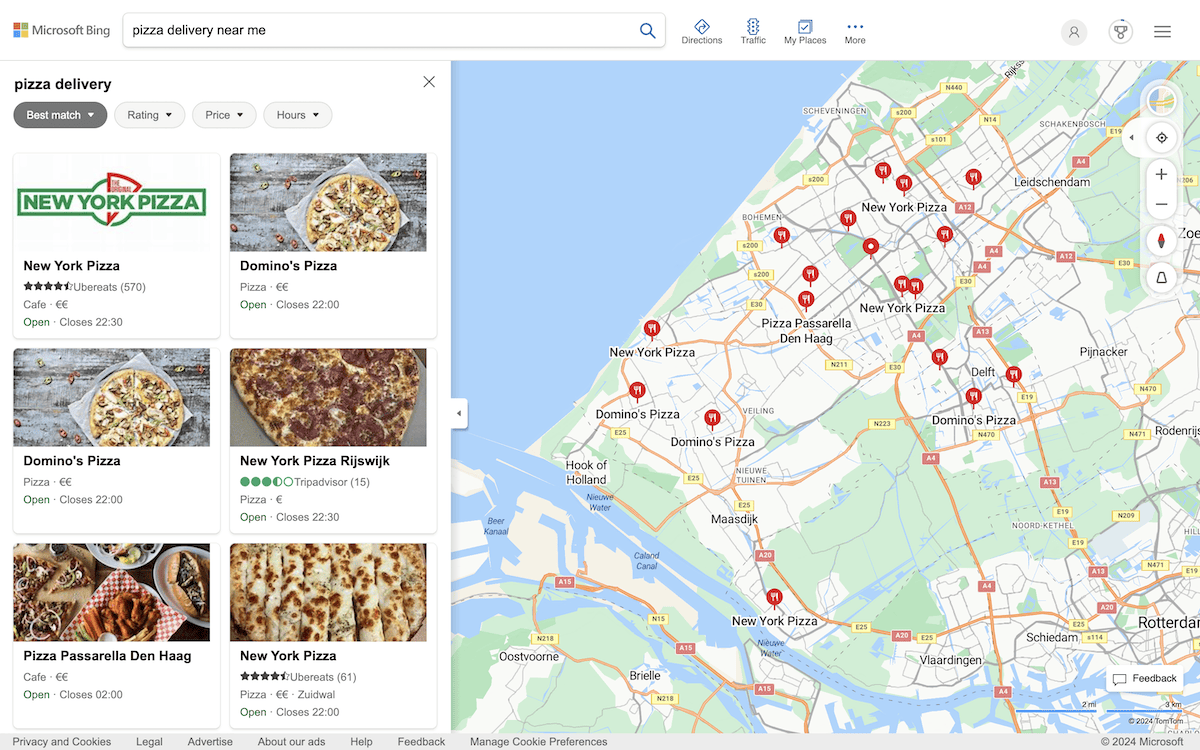Screen dimensions: 1200x750
Task: Collapse the results side panel arrow
Action: (459, 413)
